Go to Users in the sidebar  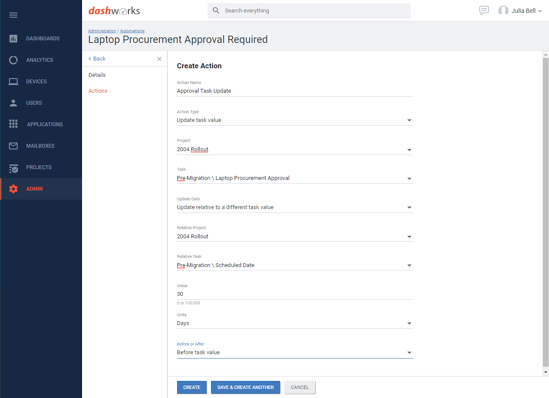pos(34,103)
